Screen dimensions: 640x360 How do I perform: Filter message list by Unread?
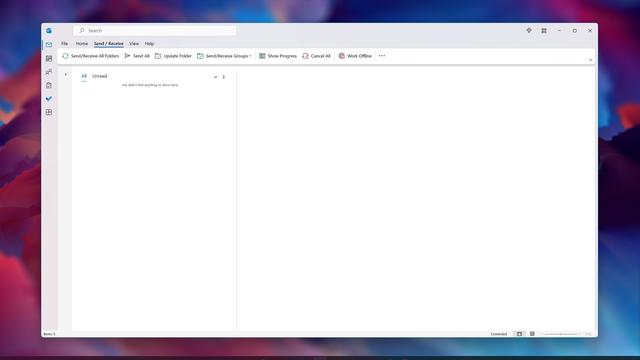[100, 76]
